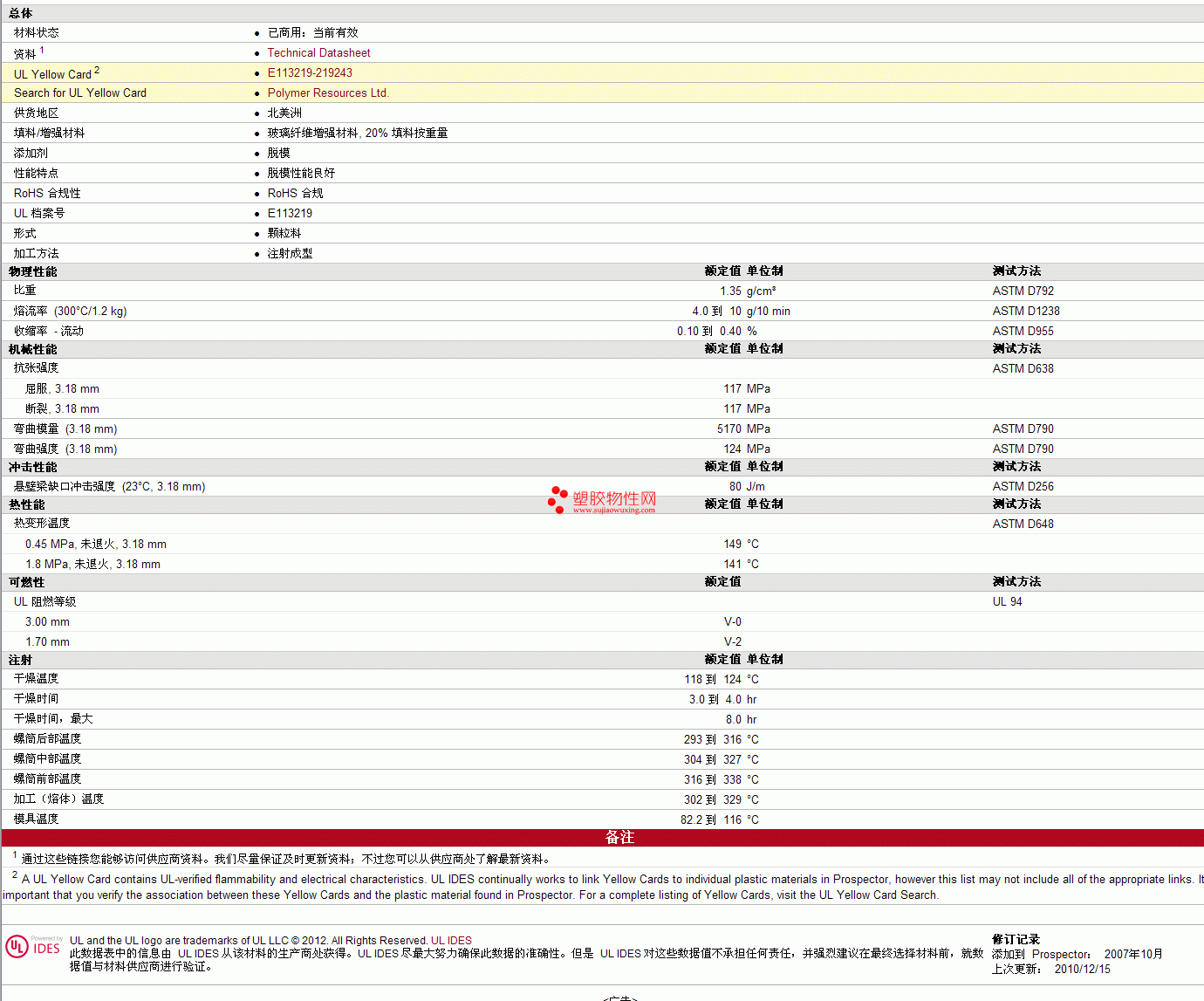Select the 0.45 MPa, 未退火 row label
This screenshot has height=1001, width=1204.
96,545
